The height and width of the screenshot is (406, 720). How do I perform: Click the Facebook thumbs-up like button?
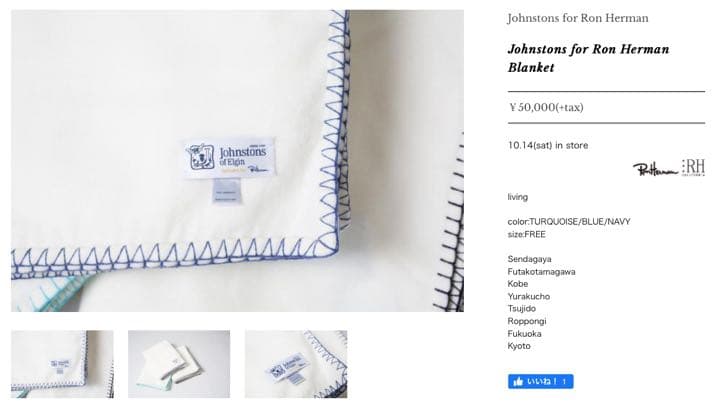pos(540,381)
